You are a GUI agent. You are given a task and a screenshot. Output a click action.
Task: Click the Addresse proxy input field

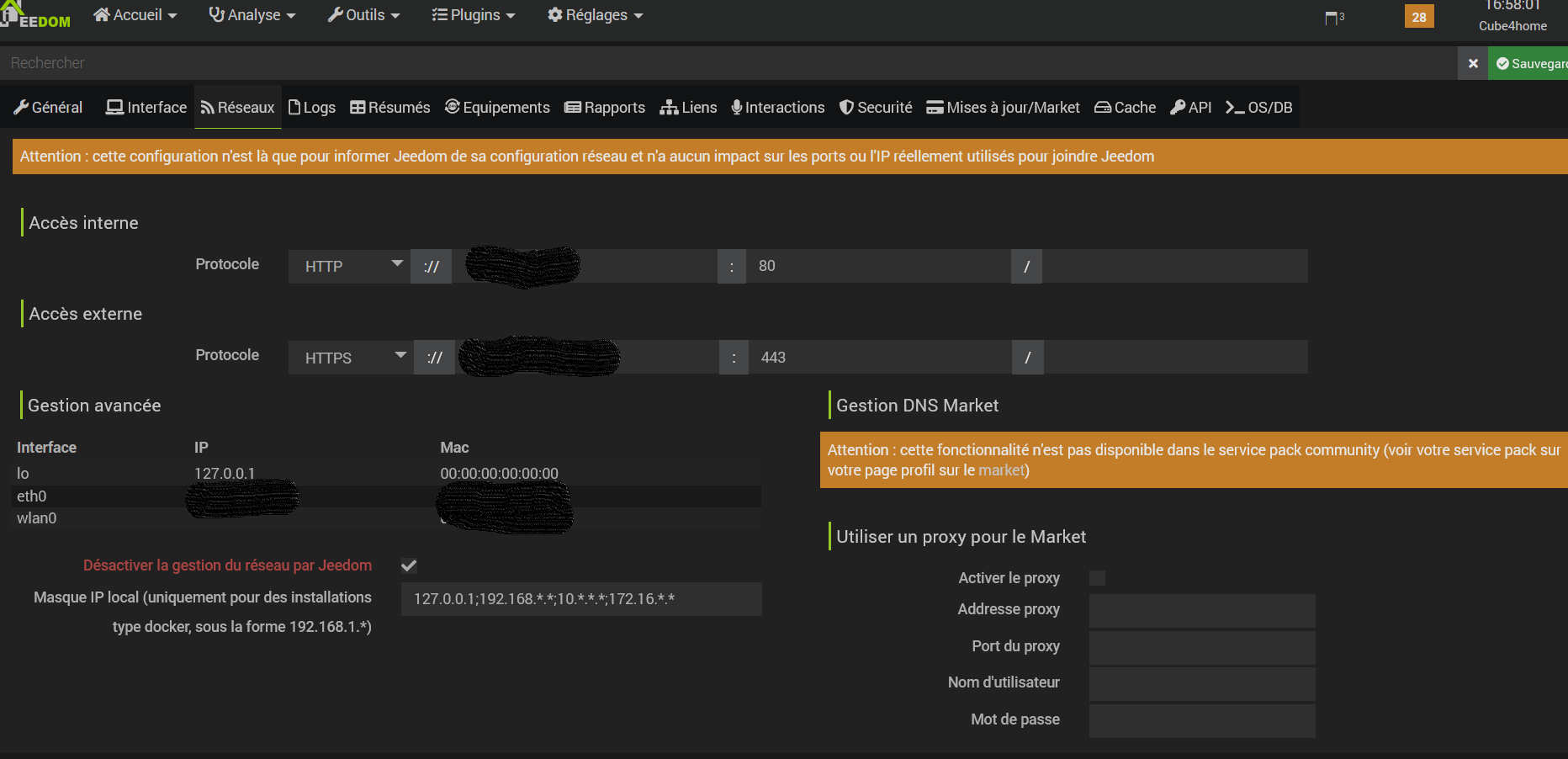(1202, 611)
